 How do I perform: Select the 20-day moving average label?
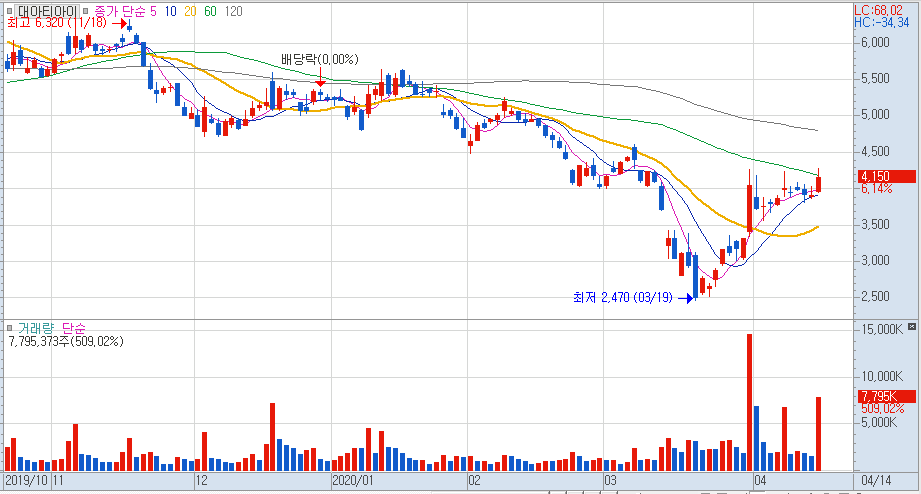point(190,11)
